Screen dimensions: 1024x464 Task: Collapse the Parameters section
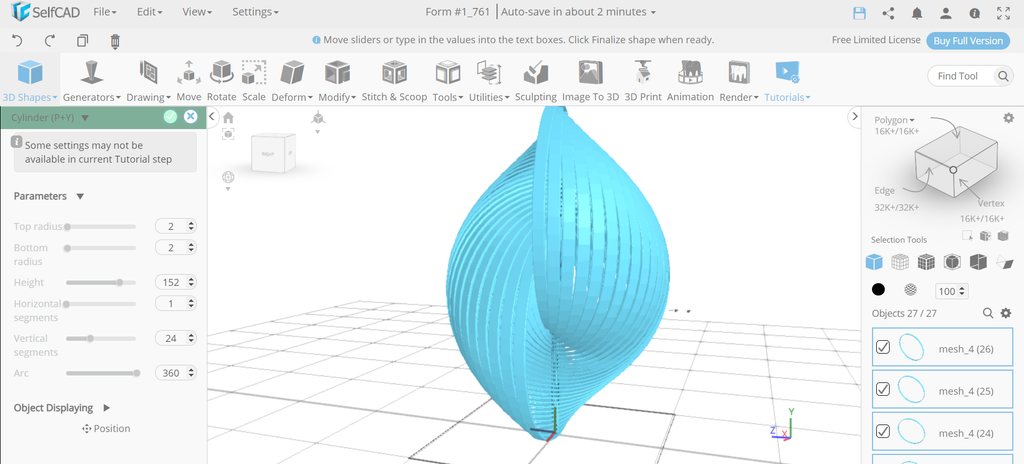click(x=80, y=196)
